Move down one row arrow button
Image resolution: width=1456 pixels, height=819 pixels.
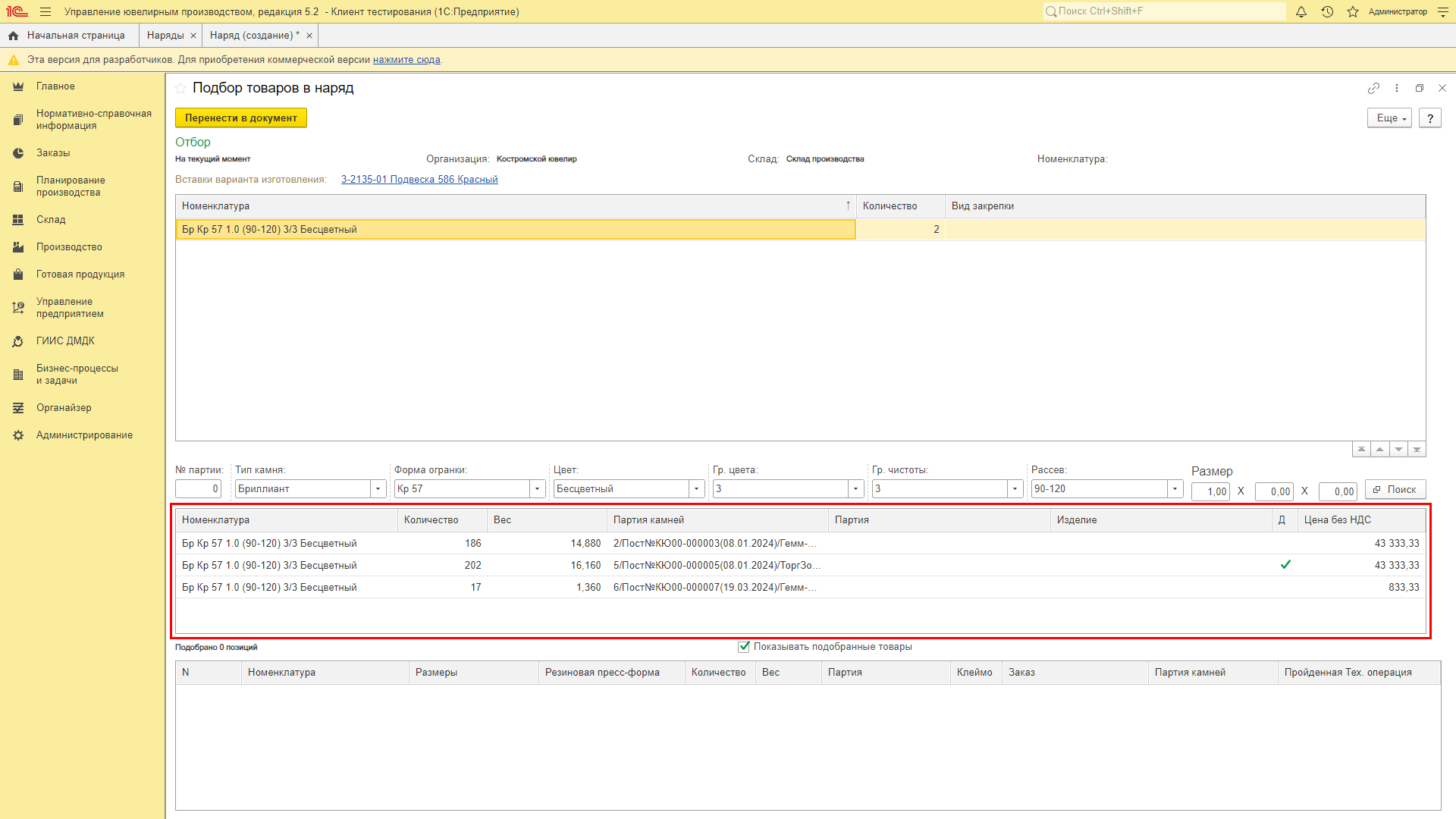pos(1399,450)
